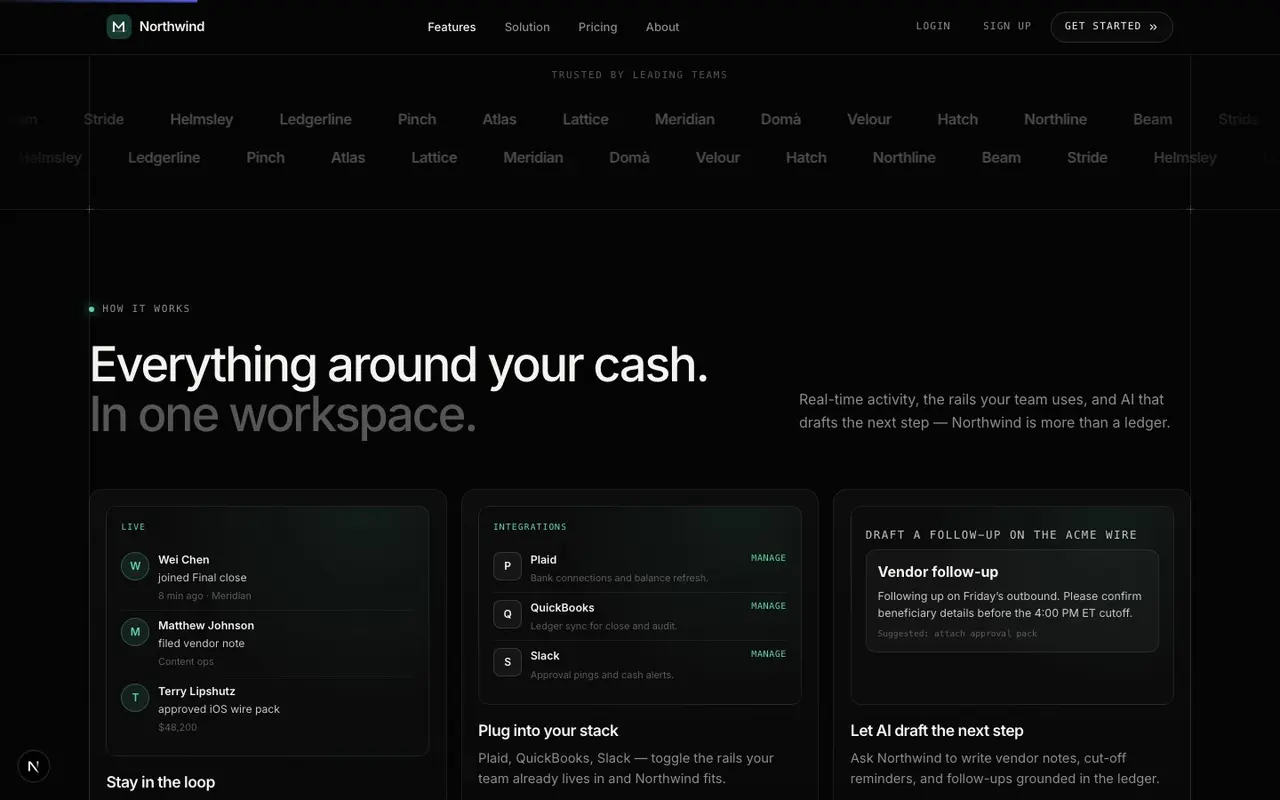Click the 'TRUSTED BY LEADING TEAMS' label

coord(640,75)
